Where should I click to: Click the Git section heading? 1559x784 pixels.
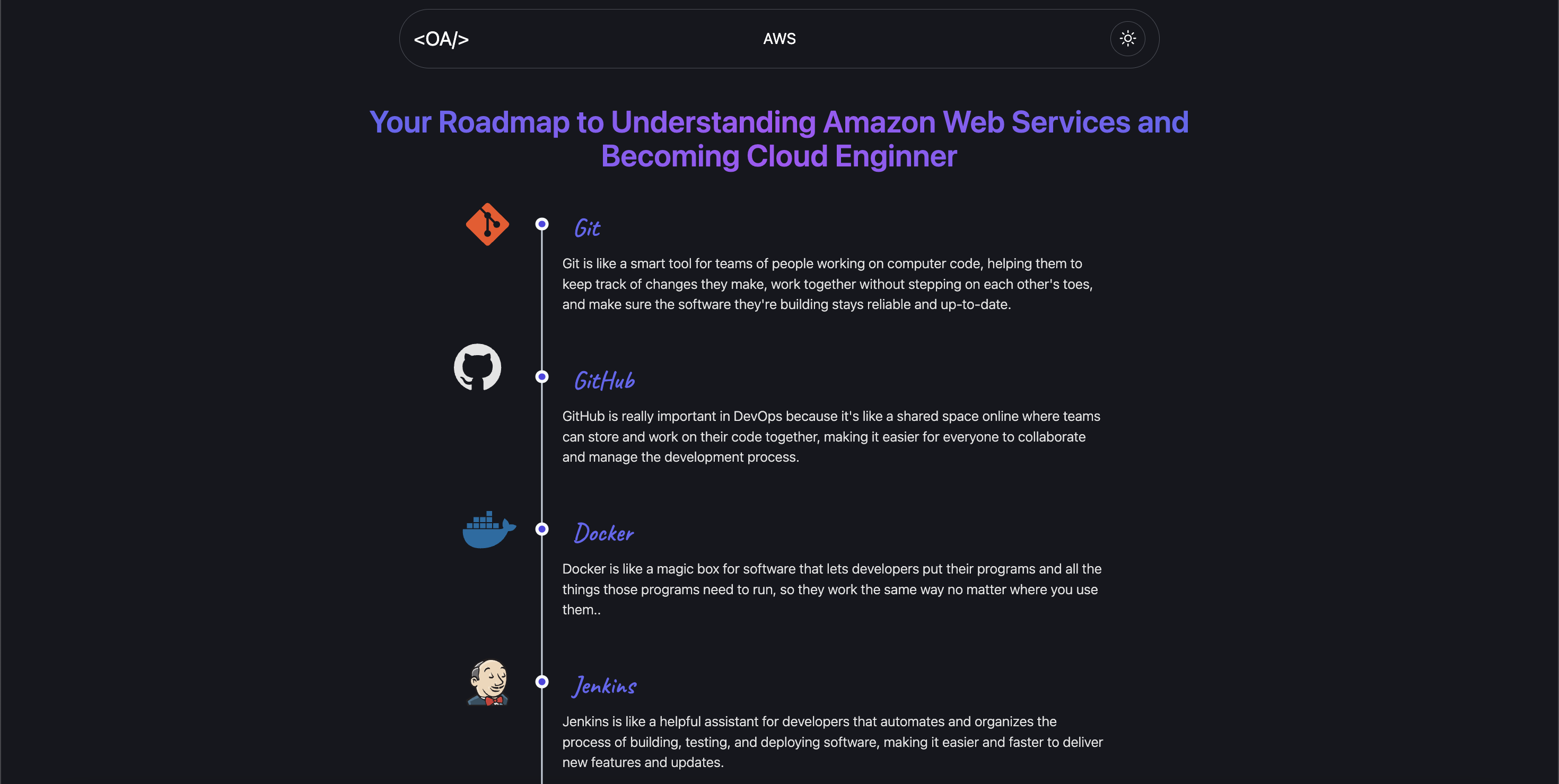pyautogui.click(x=587, y=228)
